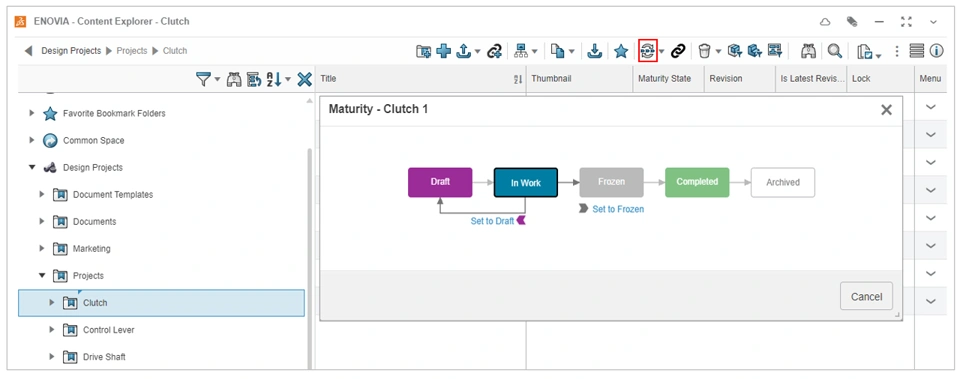Click the star favorites icon in toolbar

pyautogui.click(x=621, y=51)
